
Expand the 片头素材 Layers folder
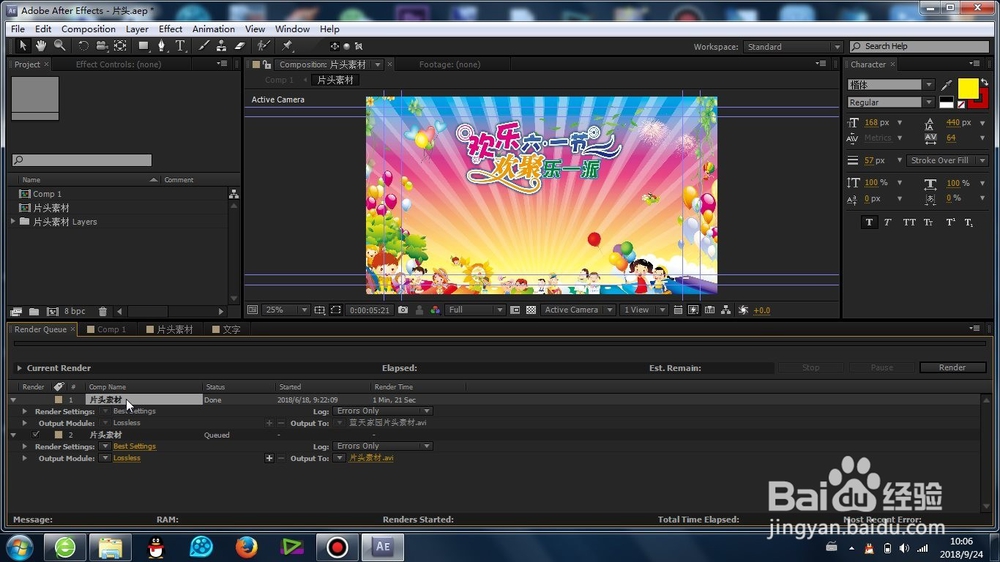13,221
